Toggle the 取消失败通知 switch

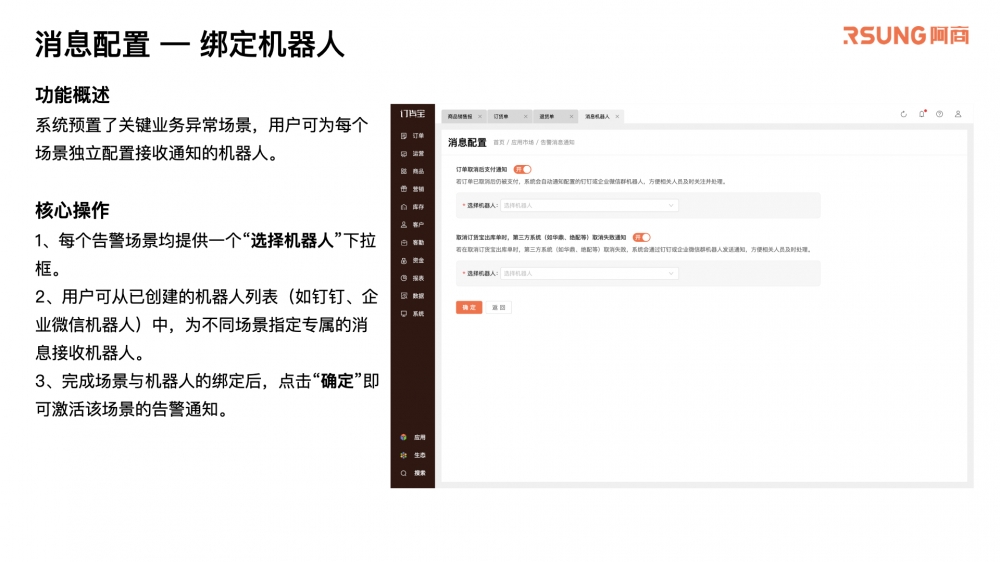(642, 237)
